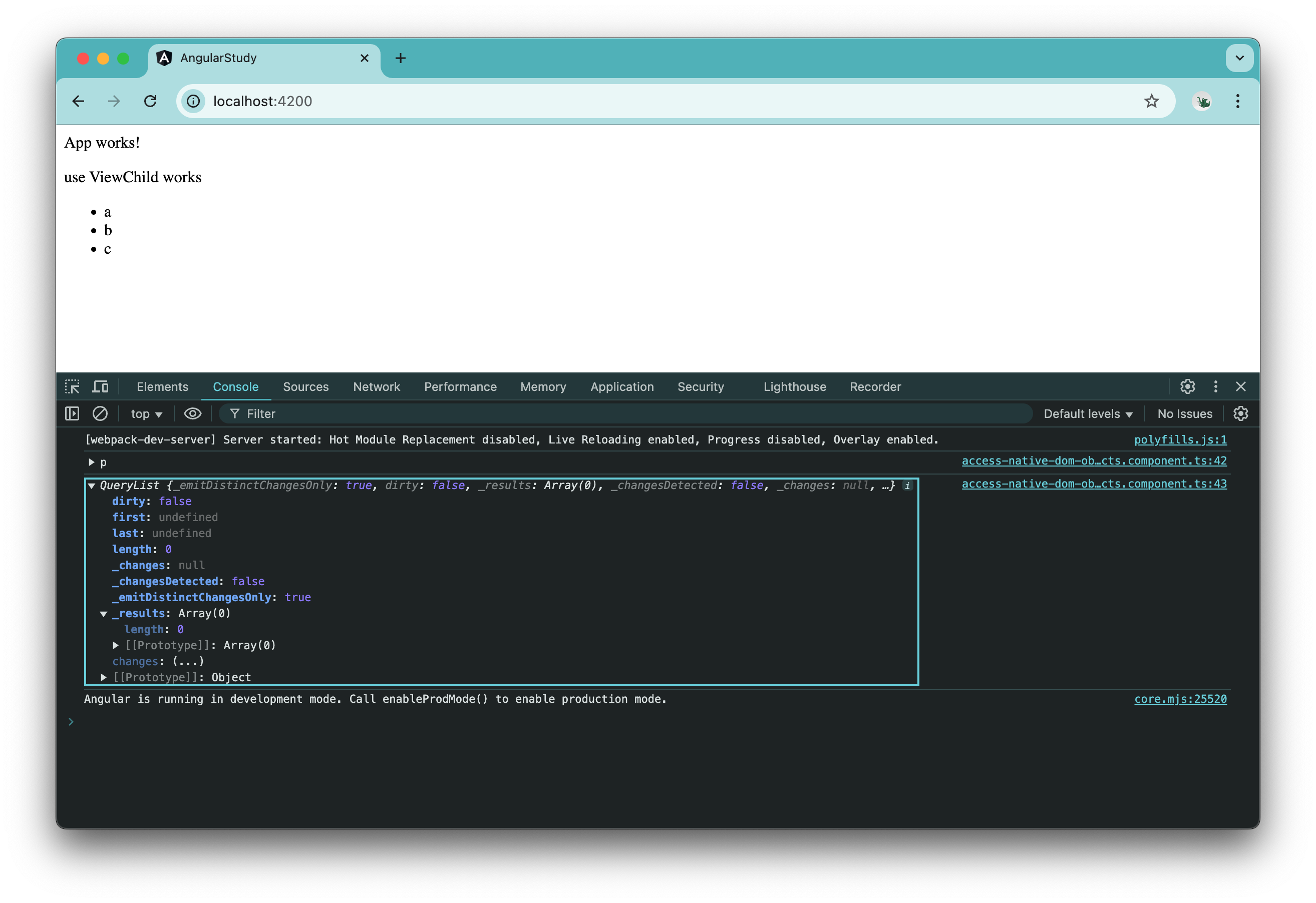This screenshot has height=903, width=1316.
Task: Expand the logged p element entry
Action: [92, 462]
